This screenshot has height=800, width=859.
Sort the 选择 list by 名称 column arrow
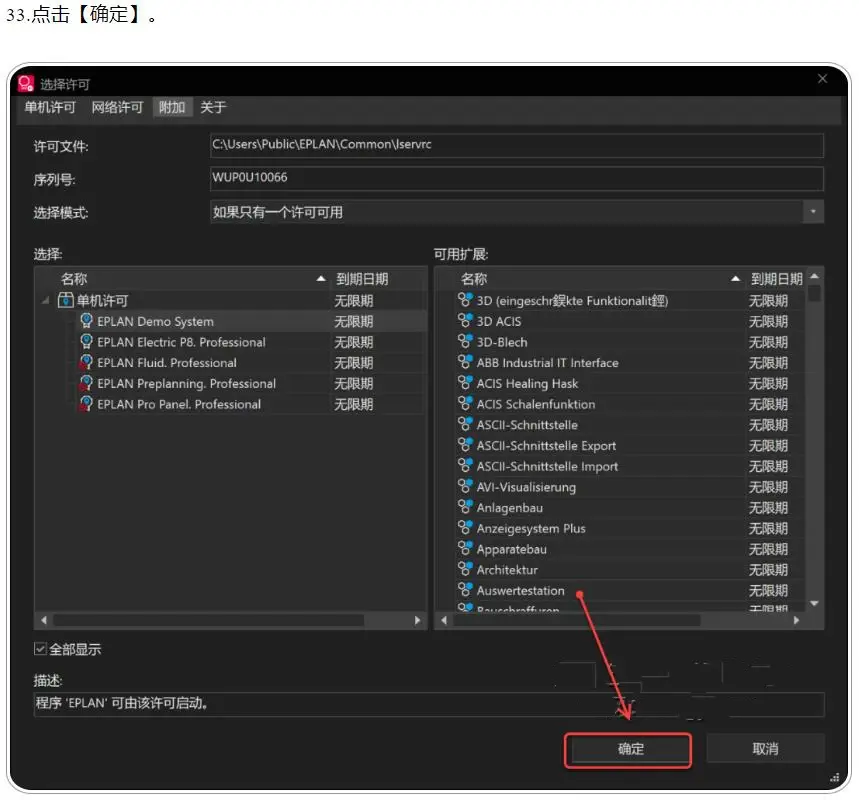point(321,279)
